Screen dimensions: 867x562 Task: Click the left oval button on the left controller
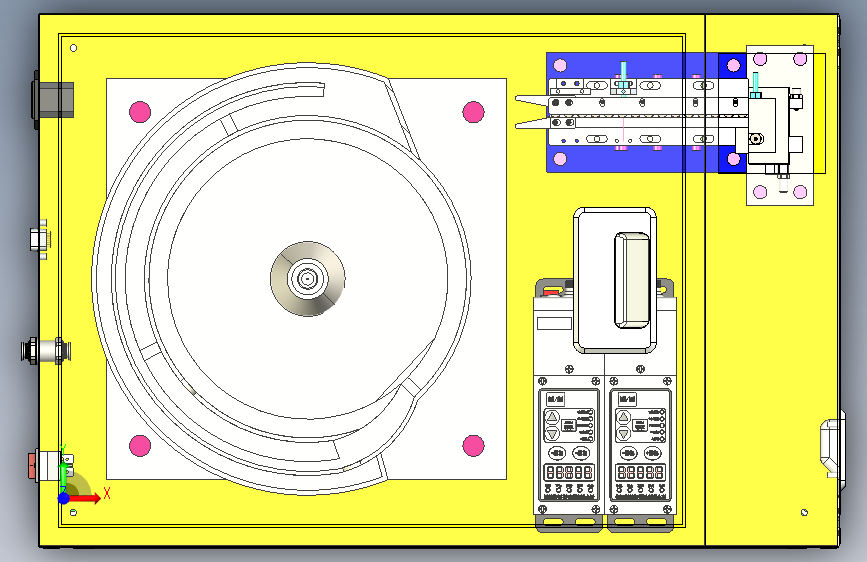[x=557, y=454]
